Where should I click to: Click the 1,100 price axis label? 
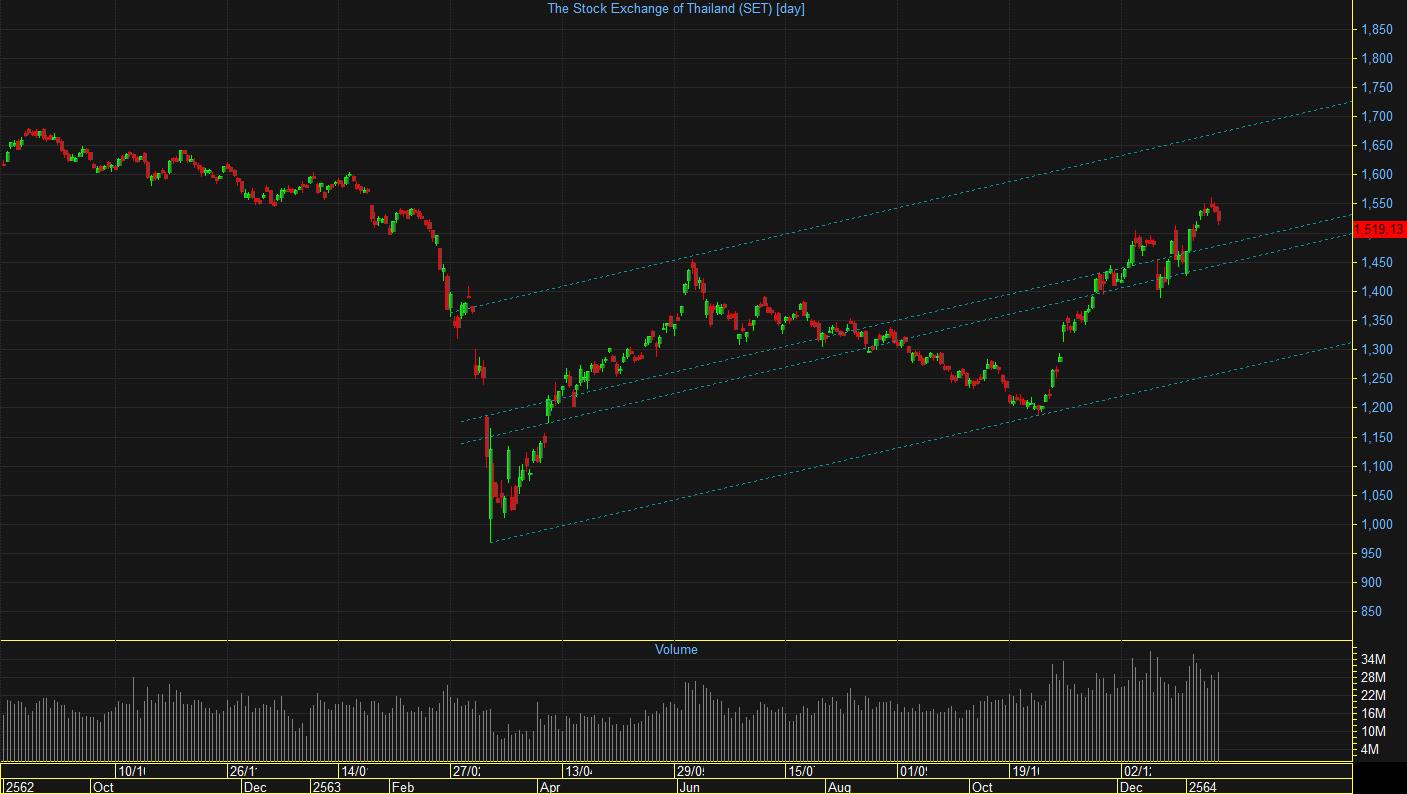pyautogui.click(x=1376, y=467)
